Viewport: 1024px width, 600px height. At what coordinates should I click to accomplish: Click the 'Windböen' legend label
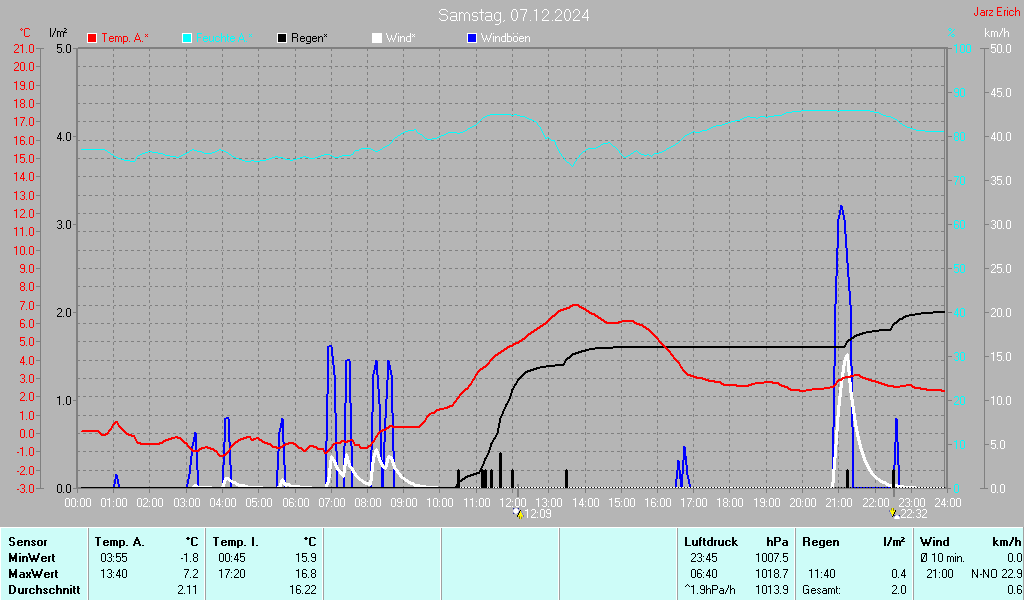[x=505, y=38]
